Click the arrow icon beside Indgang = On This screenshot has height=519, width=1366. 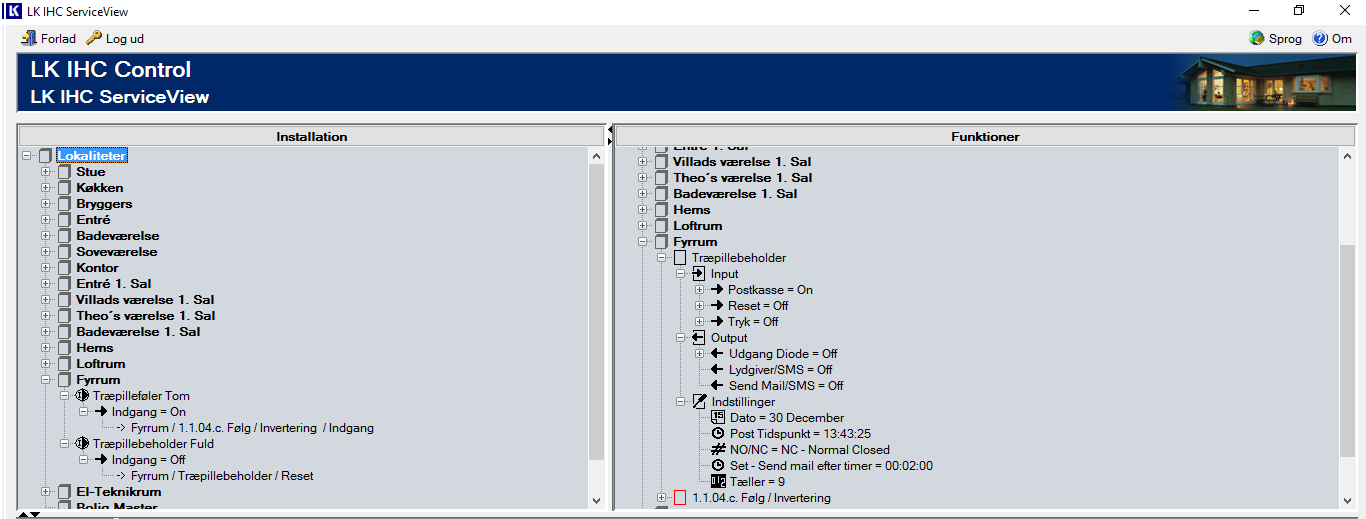[101, 412]
